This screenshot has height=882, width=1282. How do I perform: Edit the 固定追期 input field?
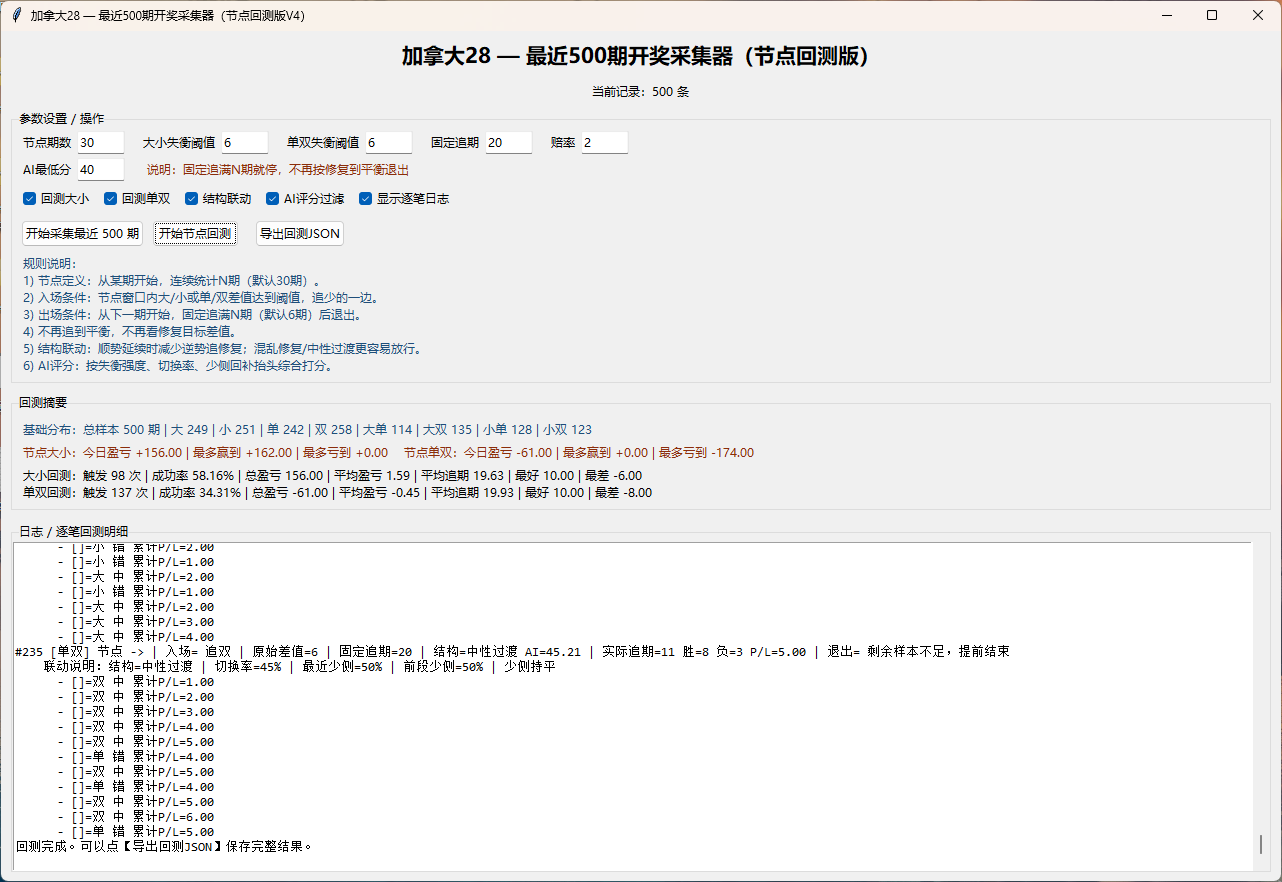coord(508,143)
